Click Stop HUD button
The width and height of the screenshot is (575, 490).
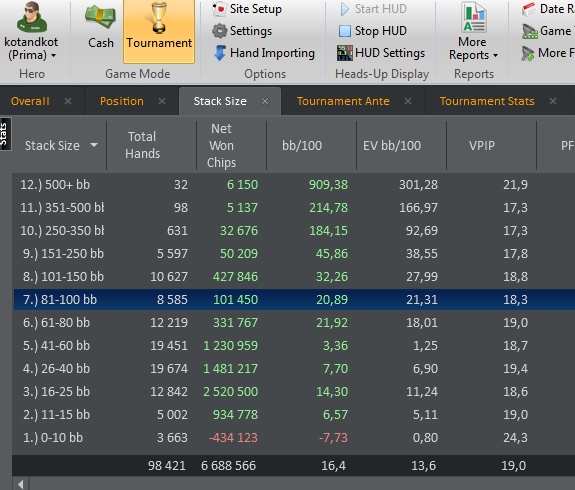(x=373, y=31)
